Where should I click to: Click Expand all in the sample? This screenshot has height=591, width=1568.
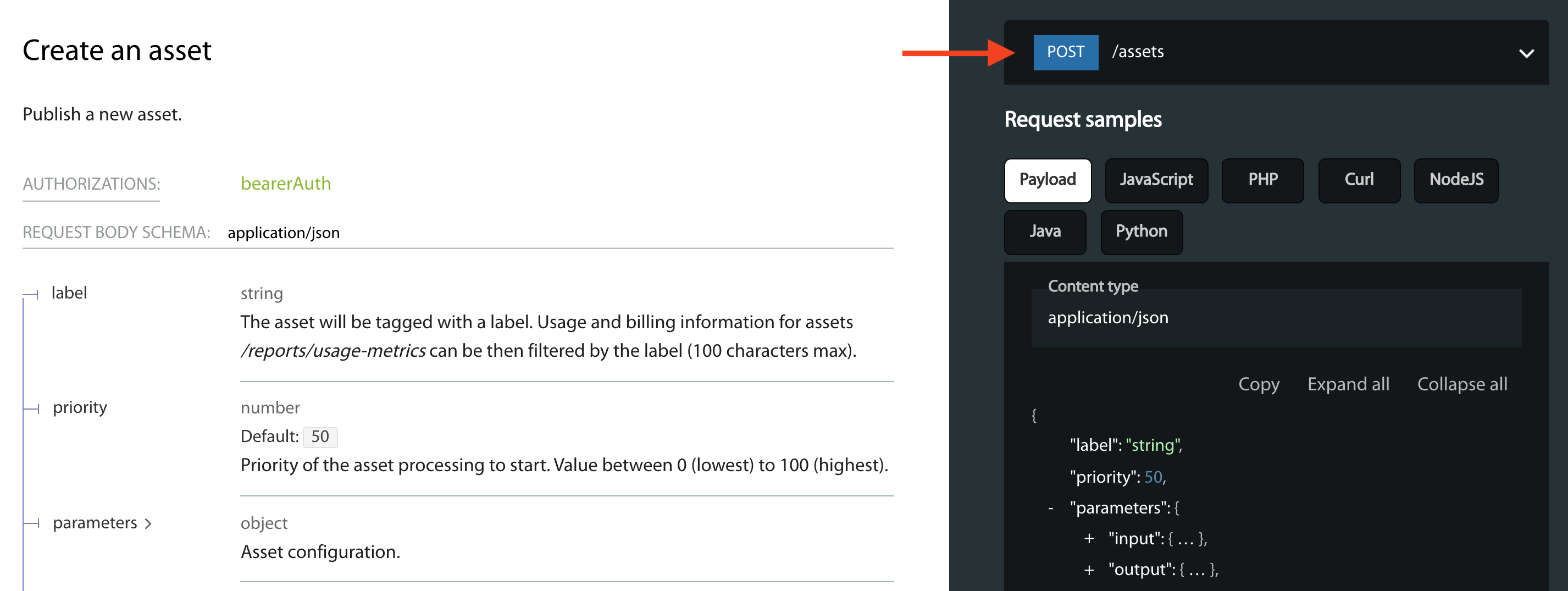coord(1348,384)
